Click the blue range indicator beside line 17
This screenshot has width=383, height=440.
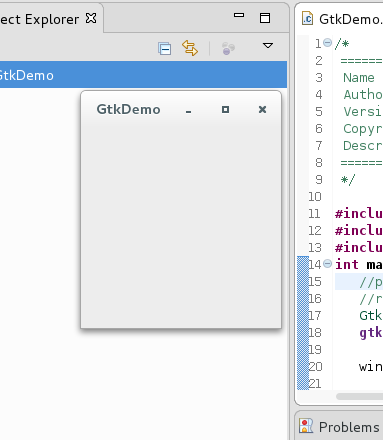[x=303, y=316]
